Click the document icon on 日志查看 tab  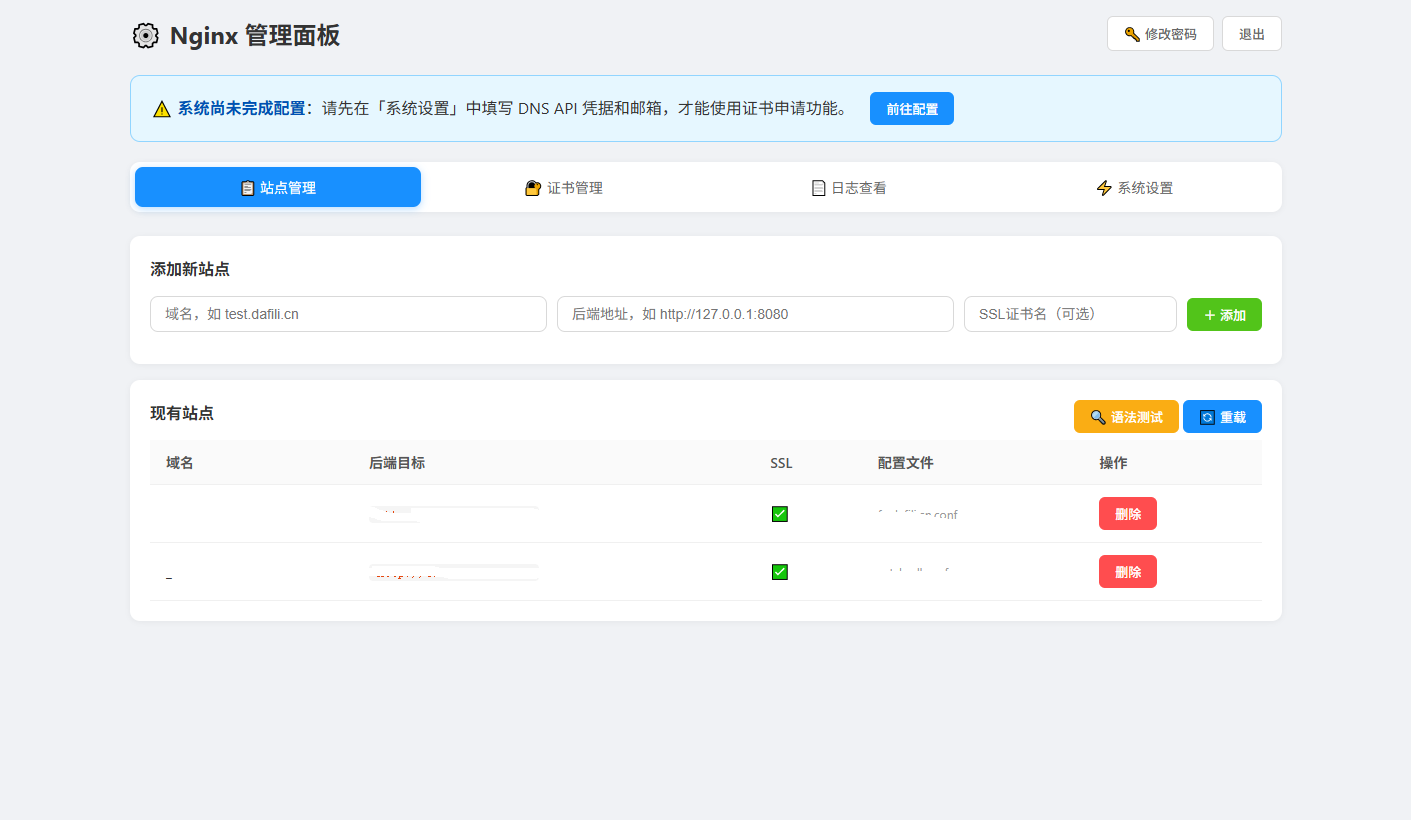coord(818,188)
